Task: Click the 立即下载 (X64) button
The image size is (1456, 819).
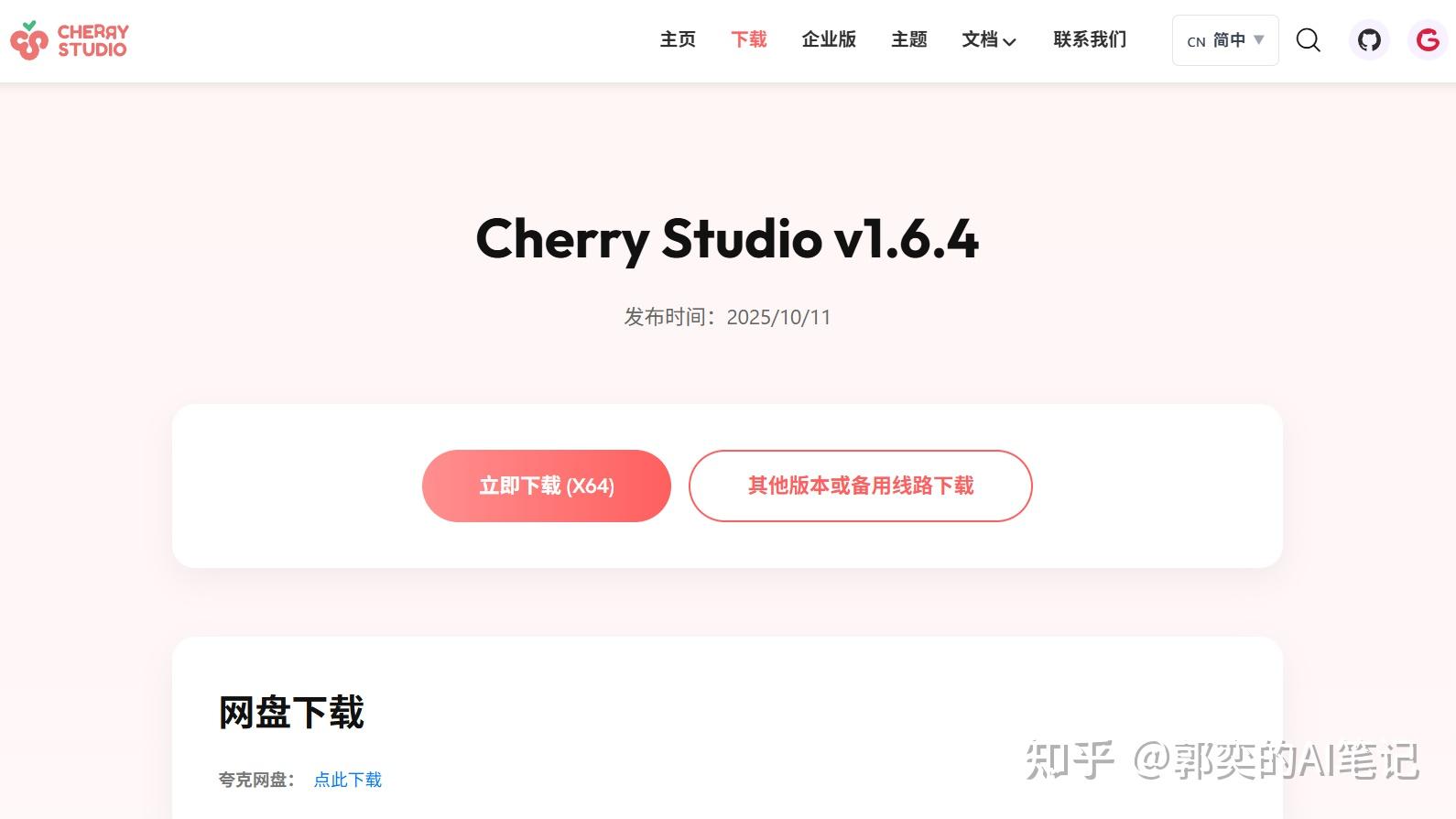Action: coord(547,486)
